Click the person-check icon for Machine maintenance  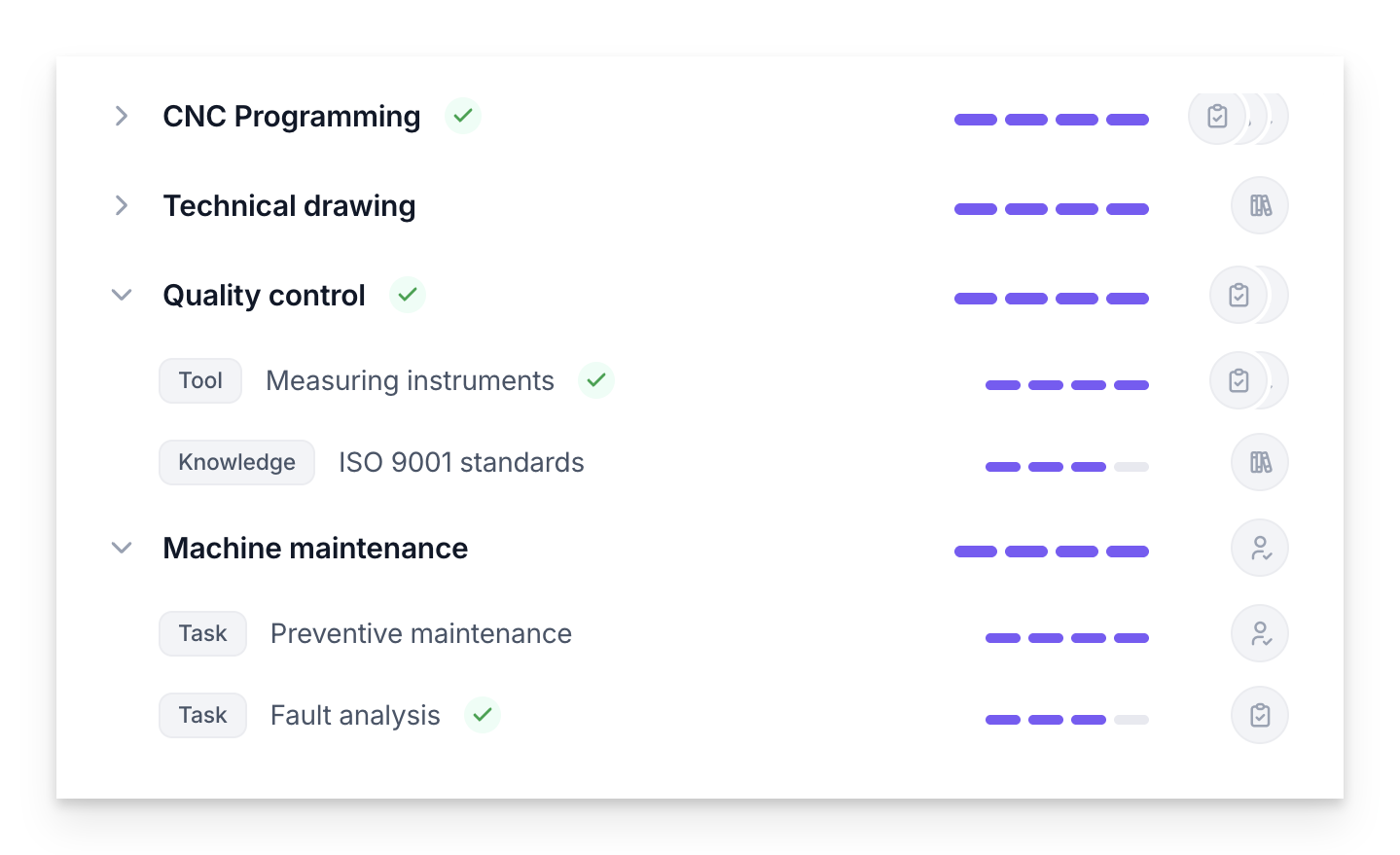pos(1260,548)
